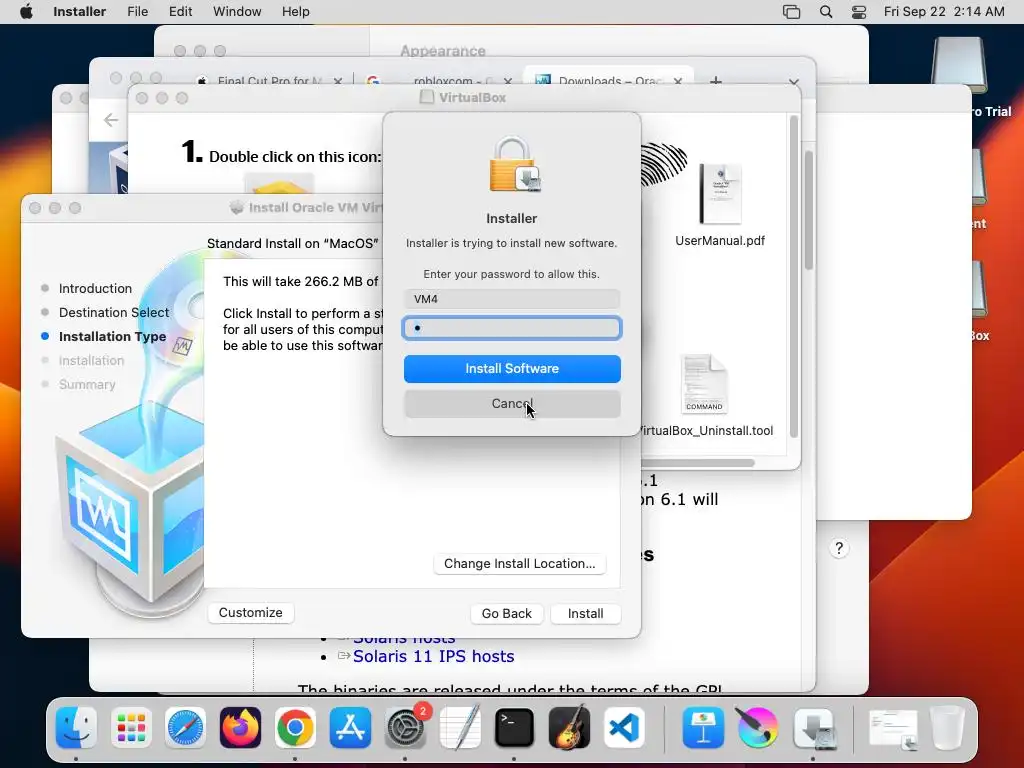
Task: Select the VirtualBox_Uninstall.tool command file icon
Action: pyautogui.click(x=704, y=384)
